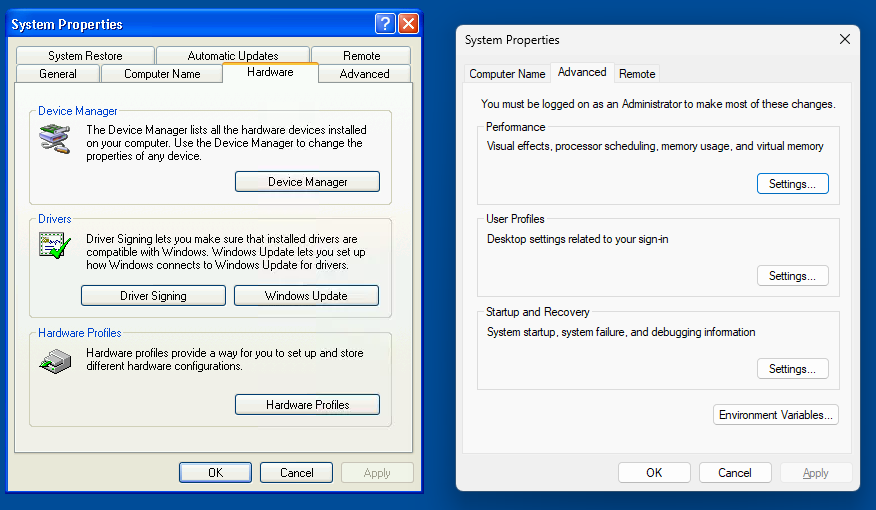Click the Hardware Profiles section icon
The image size is (876, 510).
pyautogui.click(x=54, y=359)
